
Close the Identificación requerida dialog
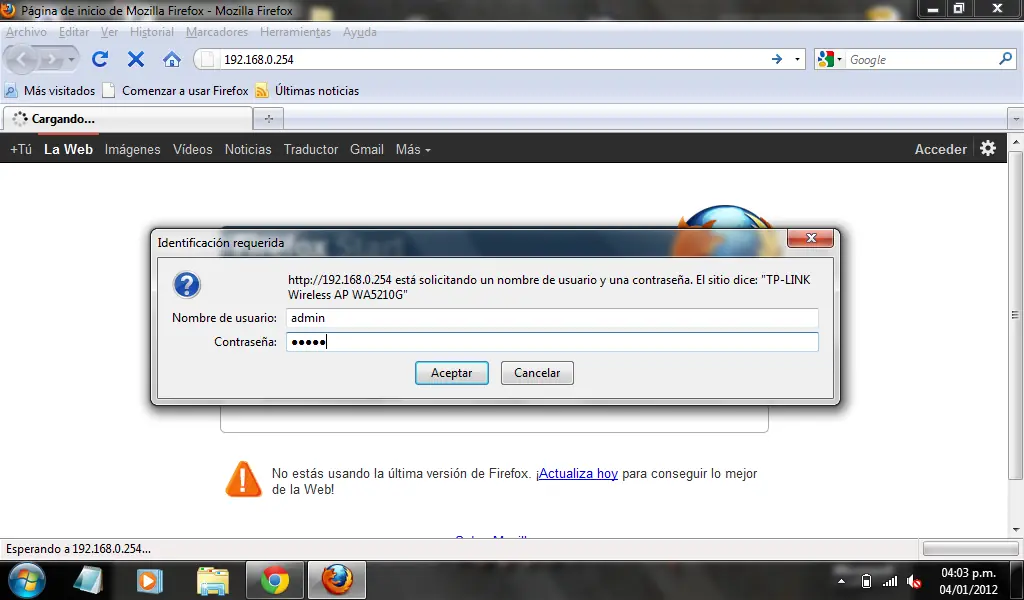pyautogui.click(x=810, y=238)
